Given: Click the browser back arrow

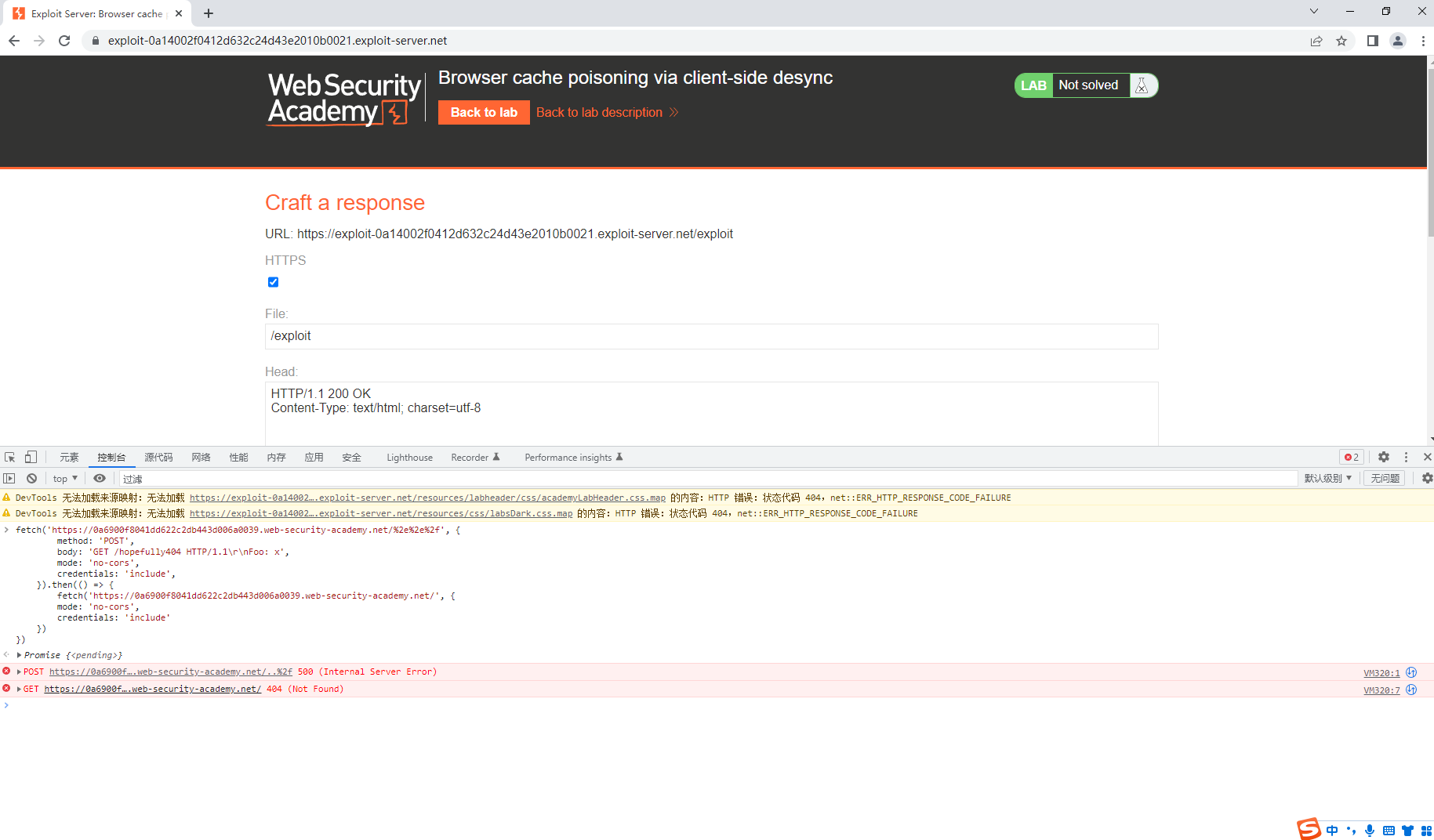Looking at the screenshot, I should 14,41.
